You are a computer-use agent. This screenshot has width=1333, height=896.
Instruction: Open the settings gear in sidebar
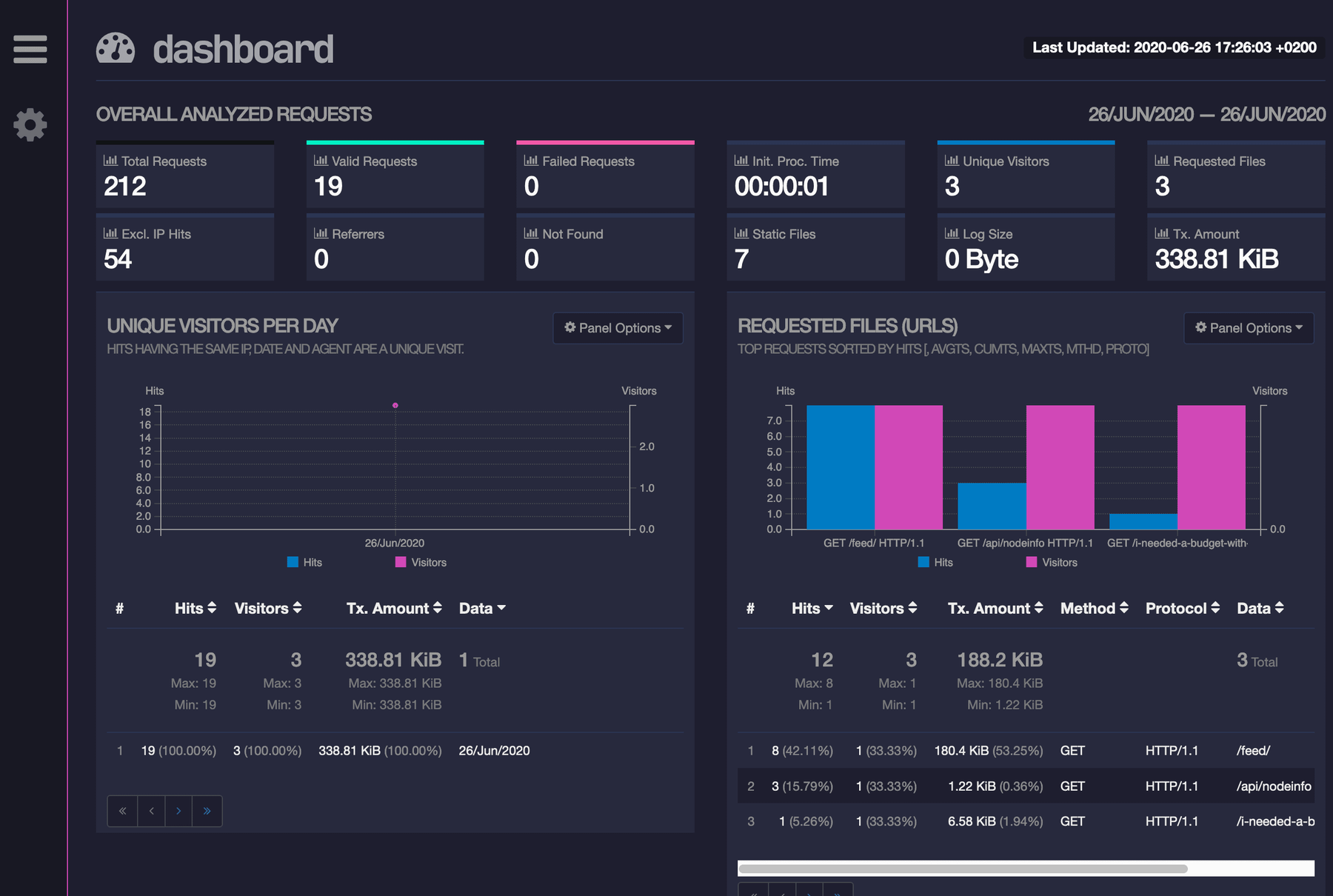coord(30,124)
